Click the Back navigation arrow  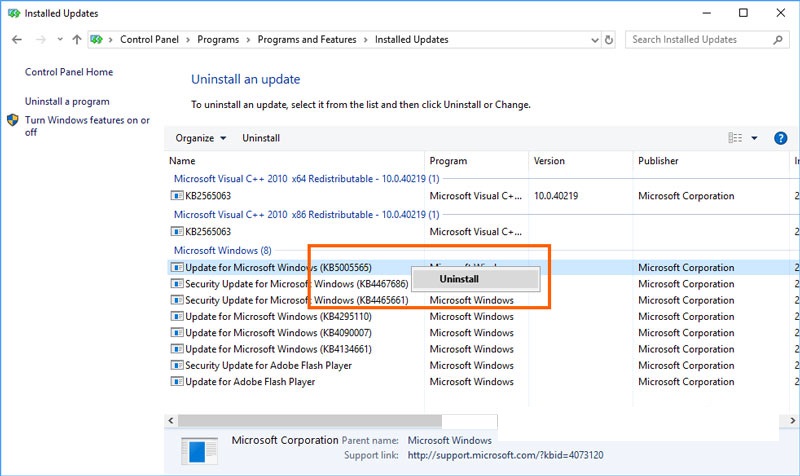17,40
